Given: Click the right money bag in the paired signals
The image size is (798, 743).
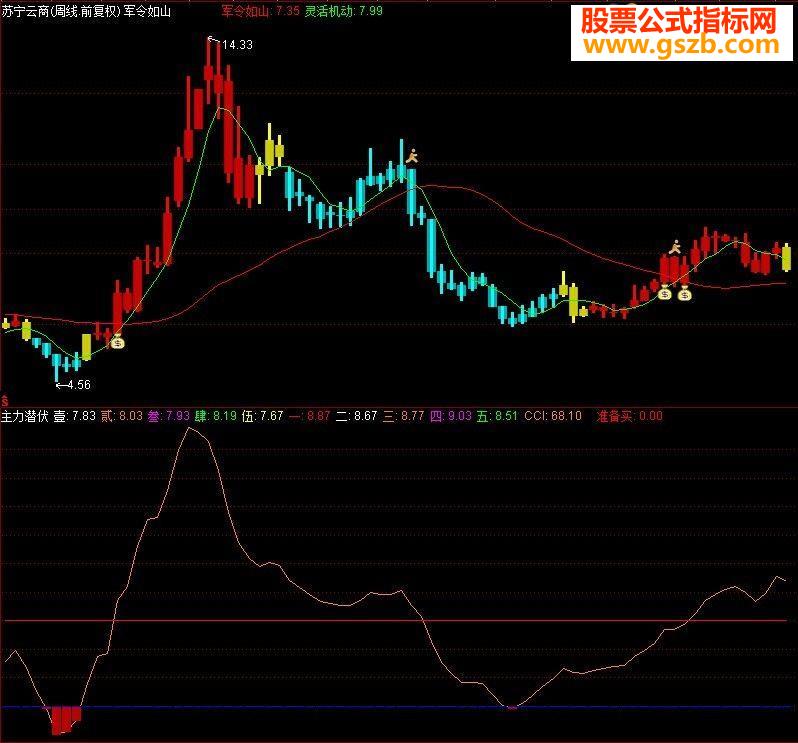Looking at the screenshot, I should pyautogui.click(x=685, y=294).
